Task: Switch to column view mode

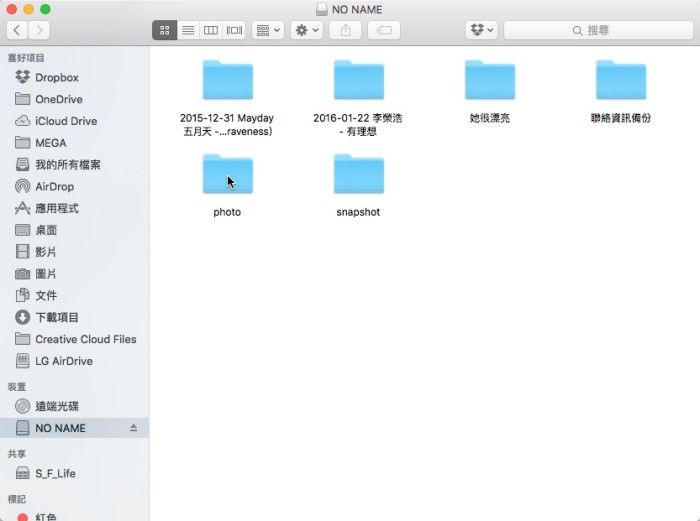Action: [211, 30]
